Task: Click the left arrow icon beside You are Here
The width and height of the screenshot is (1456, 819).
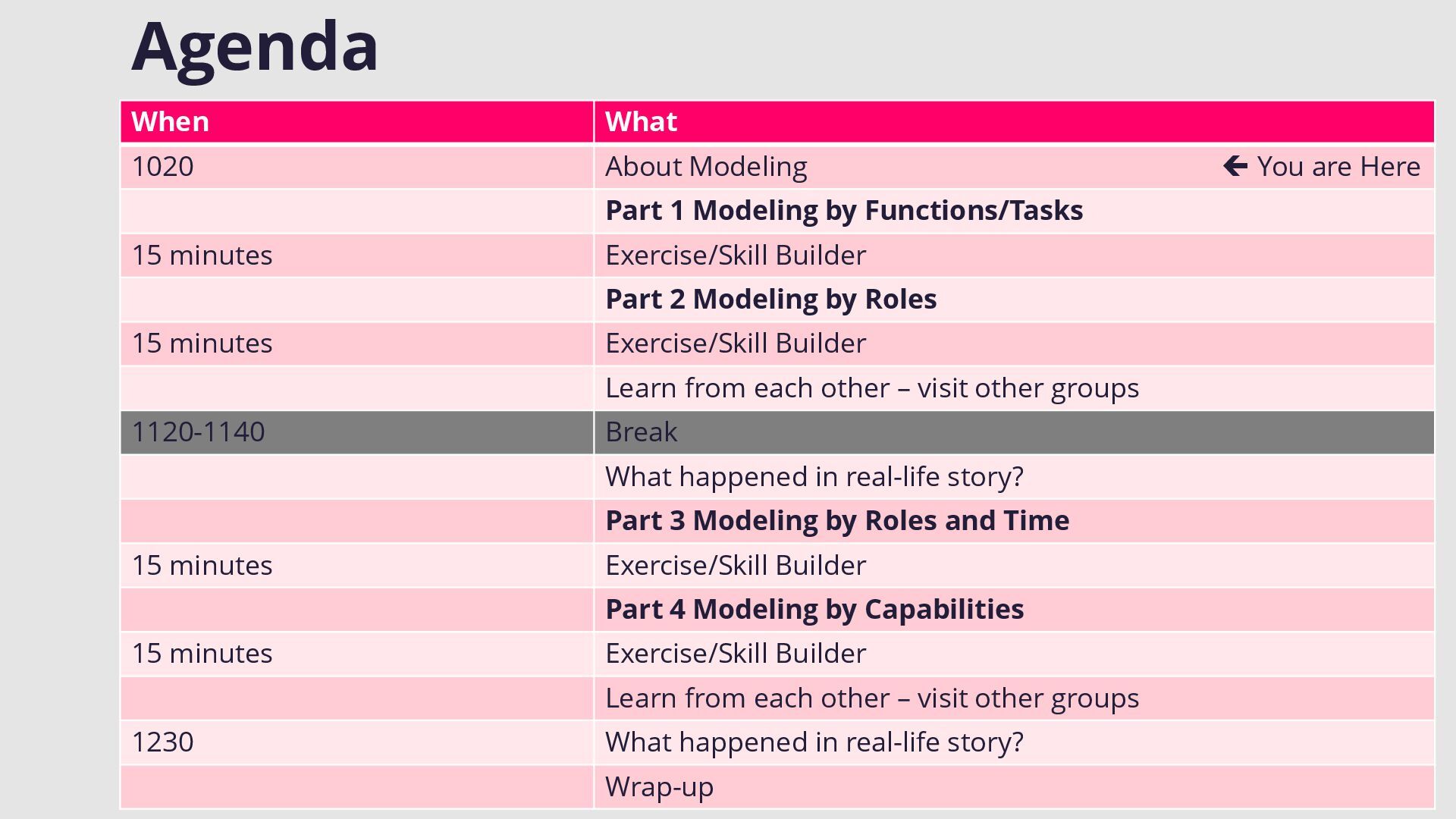Action: [1235, 166]
